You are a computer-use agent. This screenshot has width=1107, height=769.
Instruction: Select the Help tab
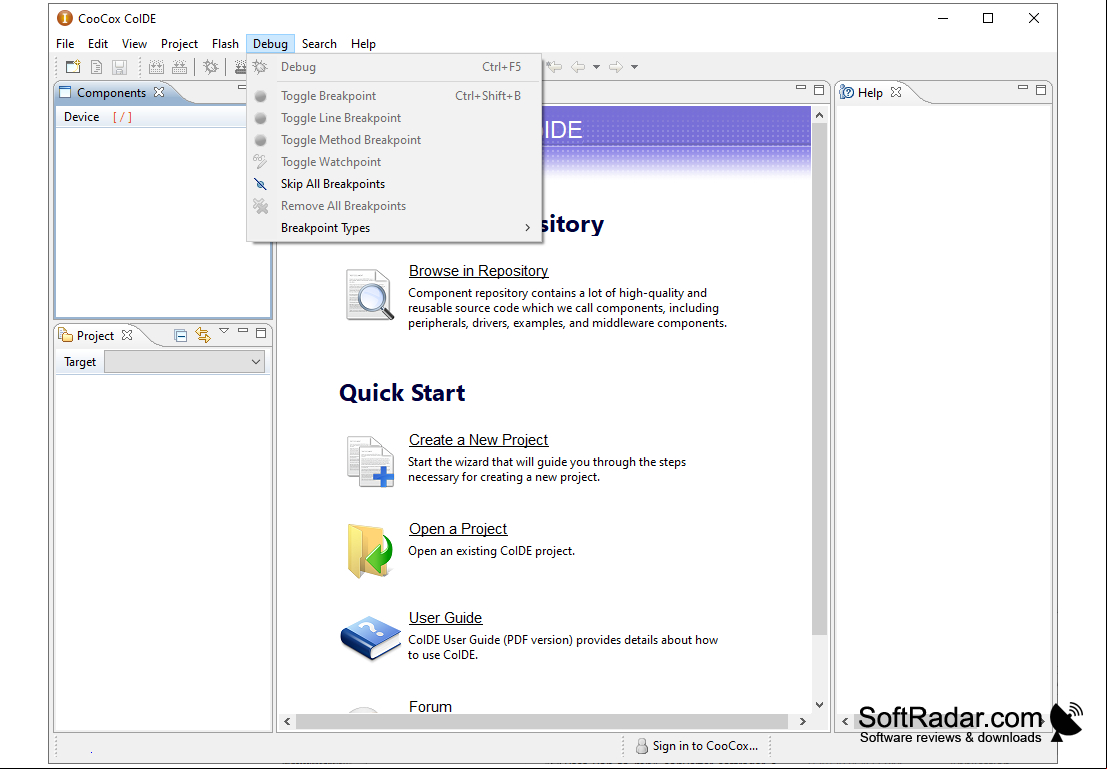click(870, 93)
